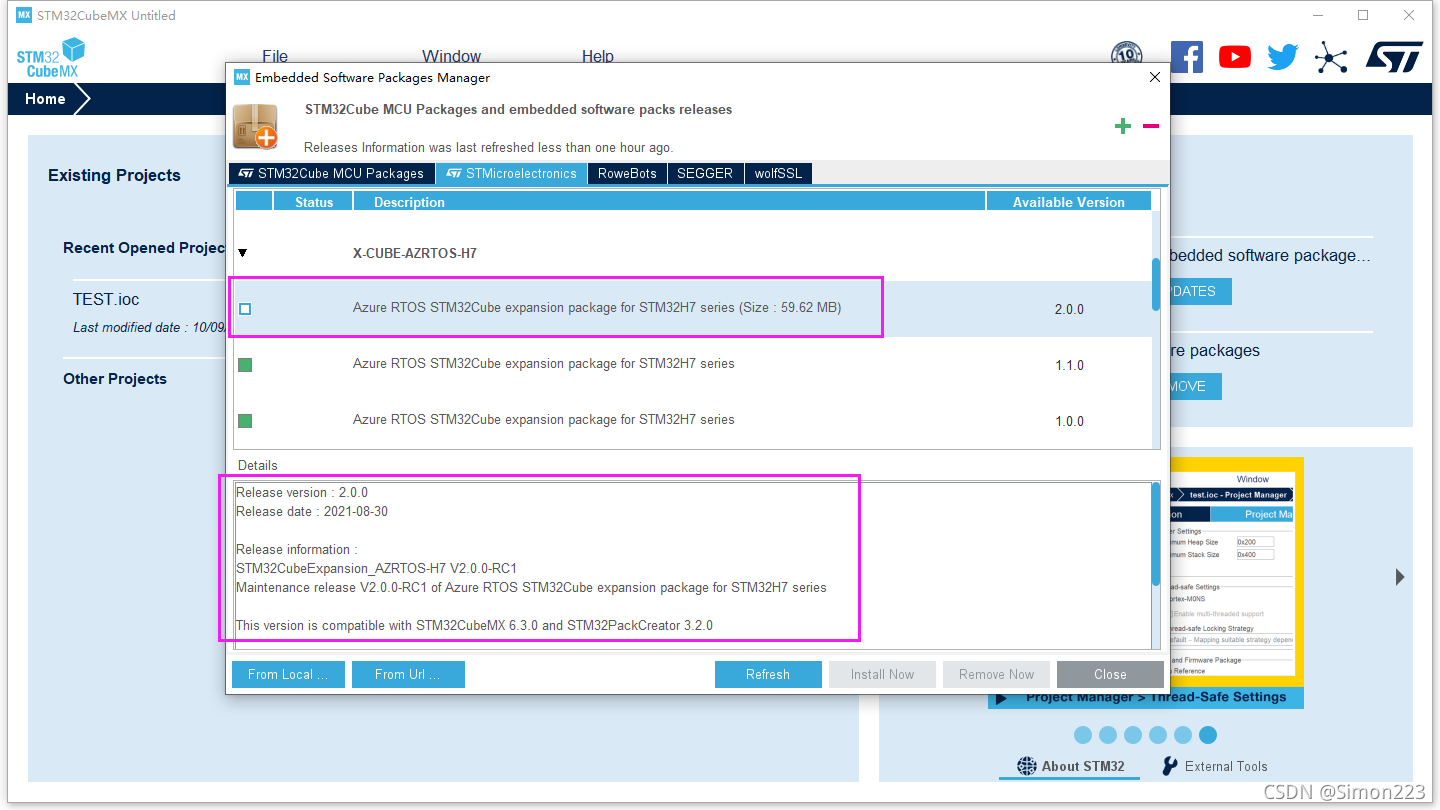
Task: Click the package box icon in the dialog
Action: 255,126
